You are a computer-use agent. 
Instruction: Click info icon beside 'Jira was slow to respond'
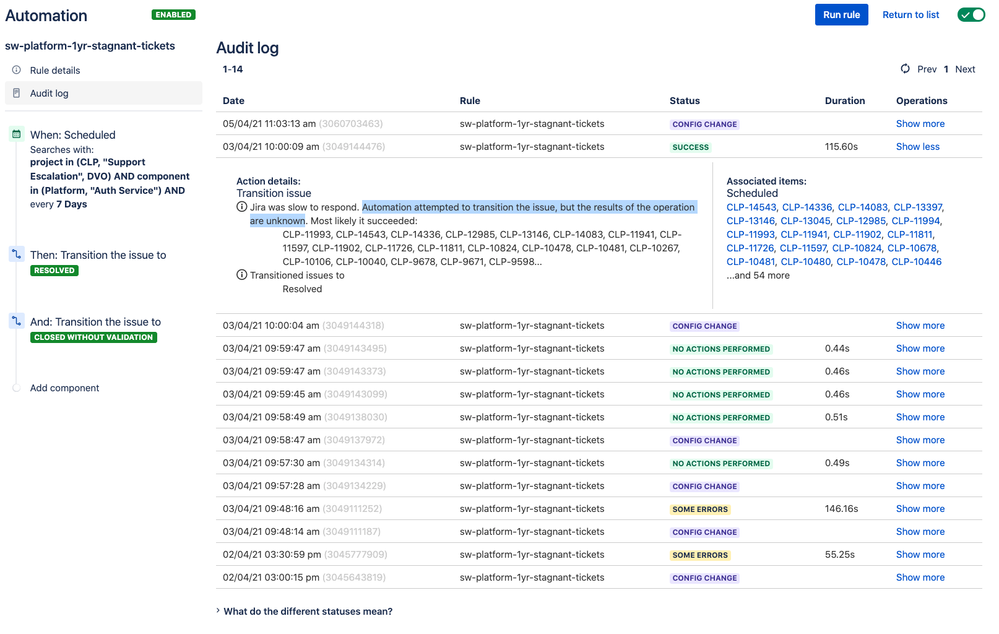coord(241,206)
